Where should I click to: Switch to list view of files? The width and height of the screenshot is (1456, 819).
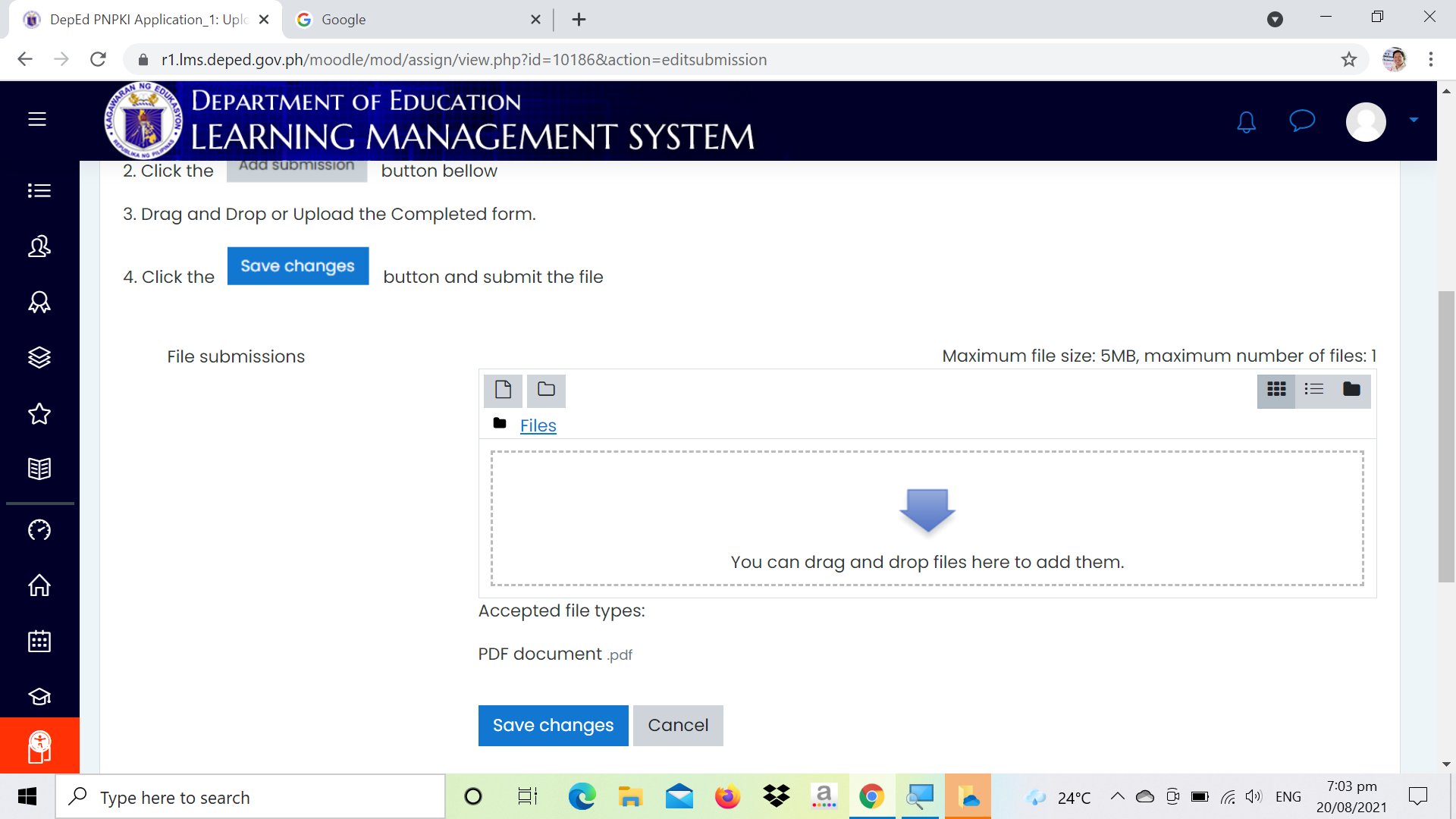tap(1314, 390)
